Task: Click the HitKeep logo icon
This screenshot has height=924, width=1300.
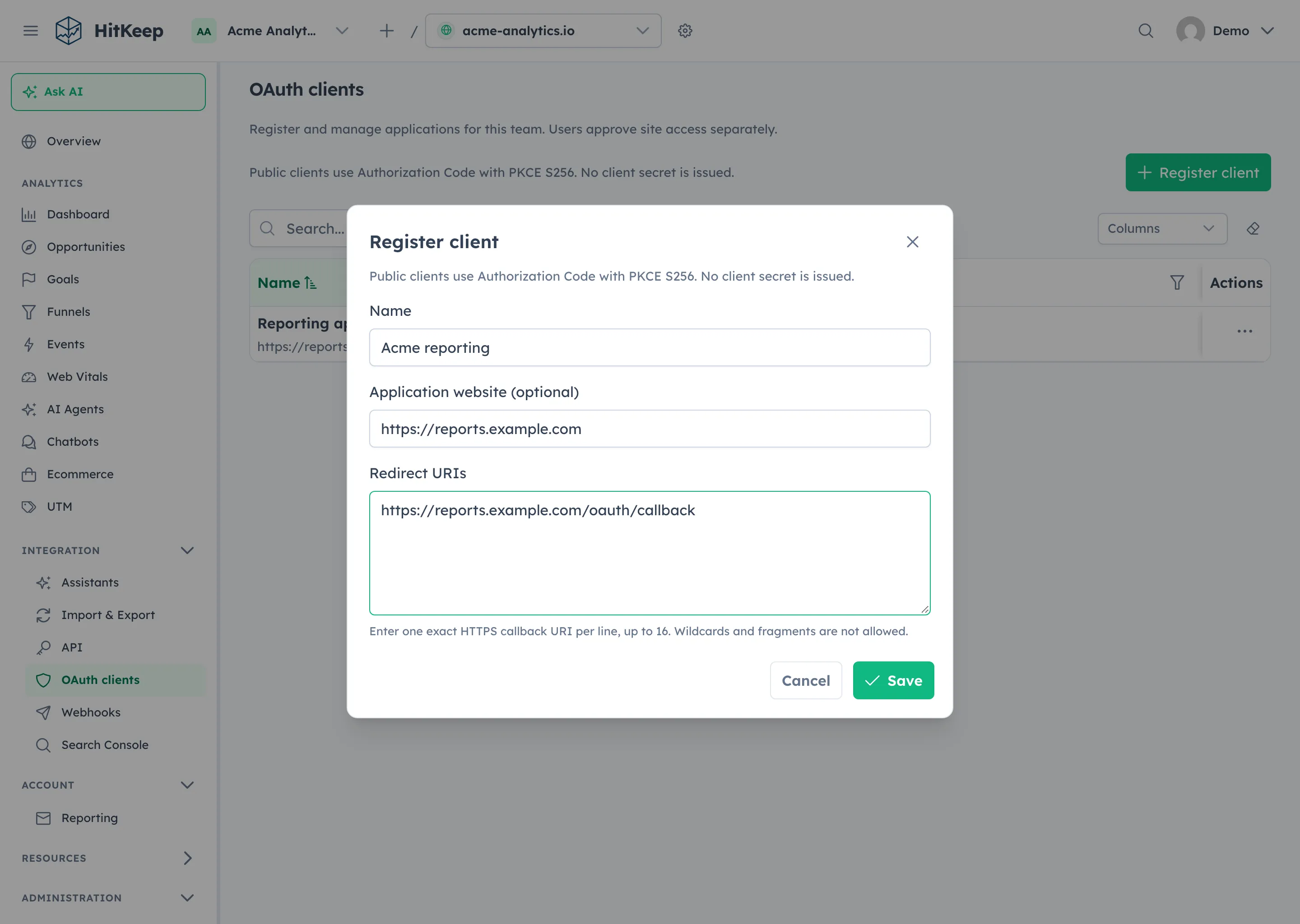Action: [68, 31]
